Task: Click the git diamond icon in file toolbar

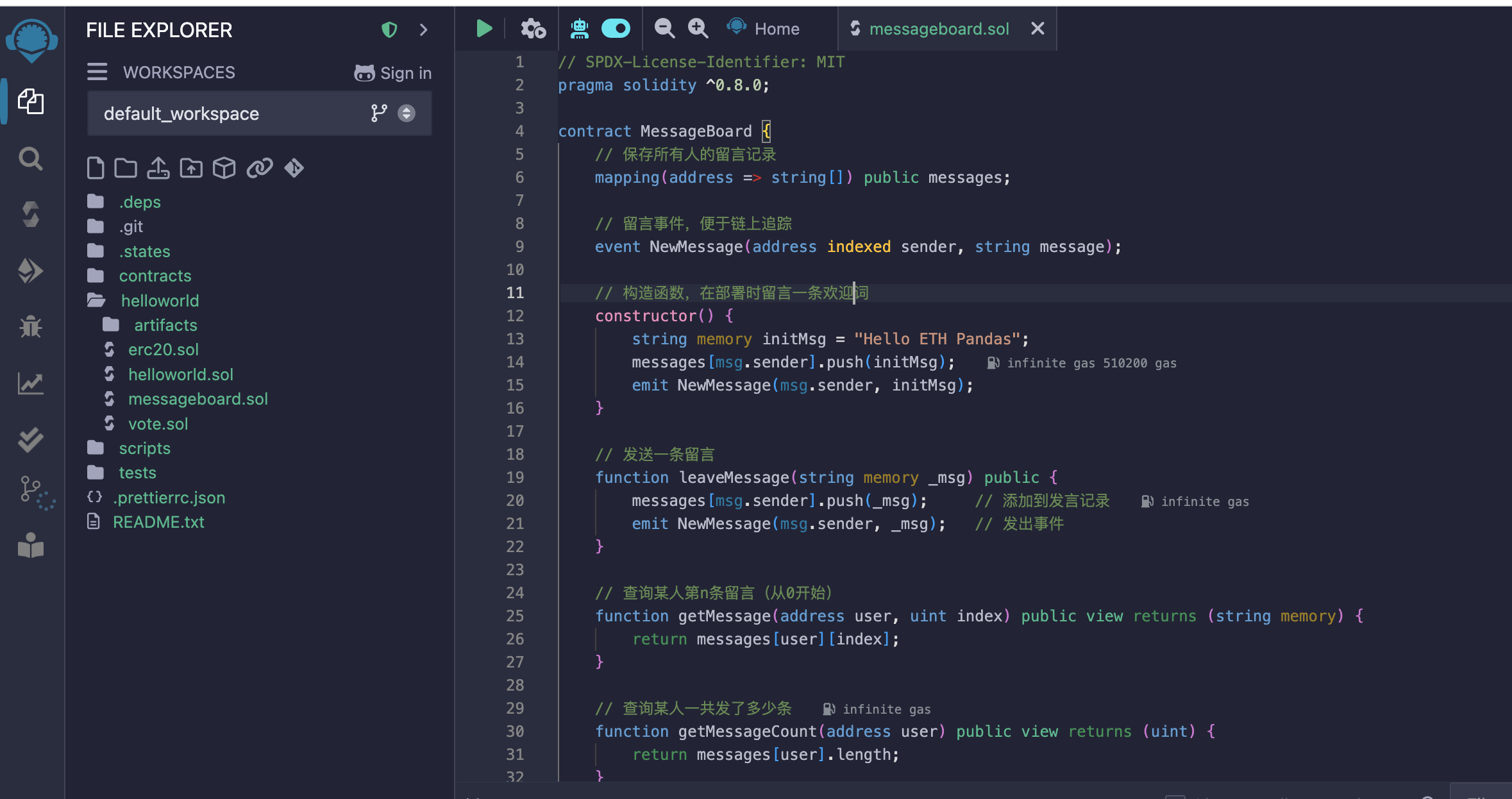Action: pos(294,168)
